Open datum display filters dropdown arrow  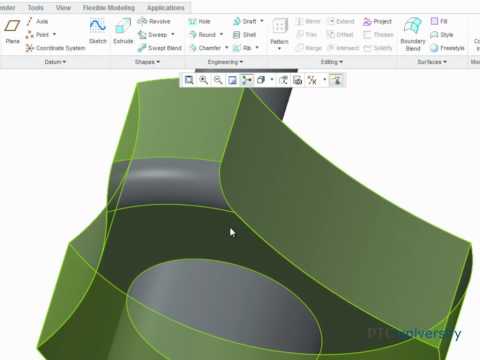pos(324,80)
